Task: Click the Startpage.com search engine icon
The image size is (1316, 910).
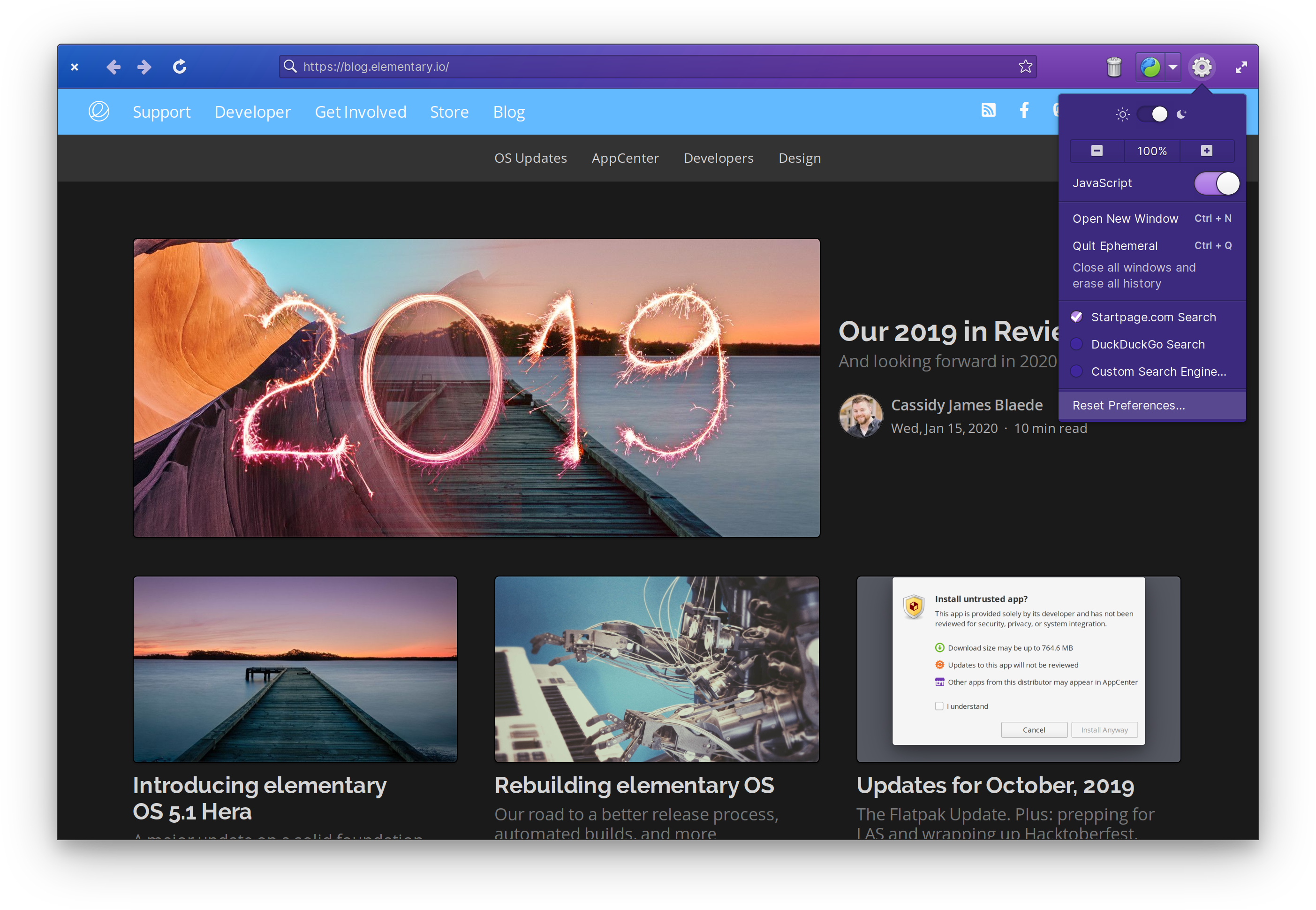Action: tap(1079, 316)
